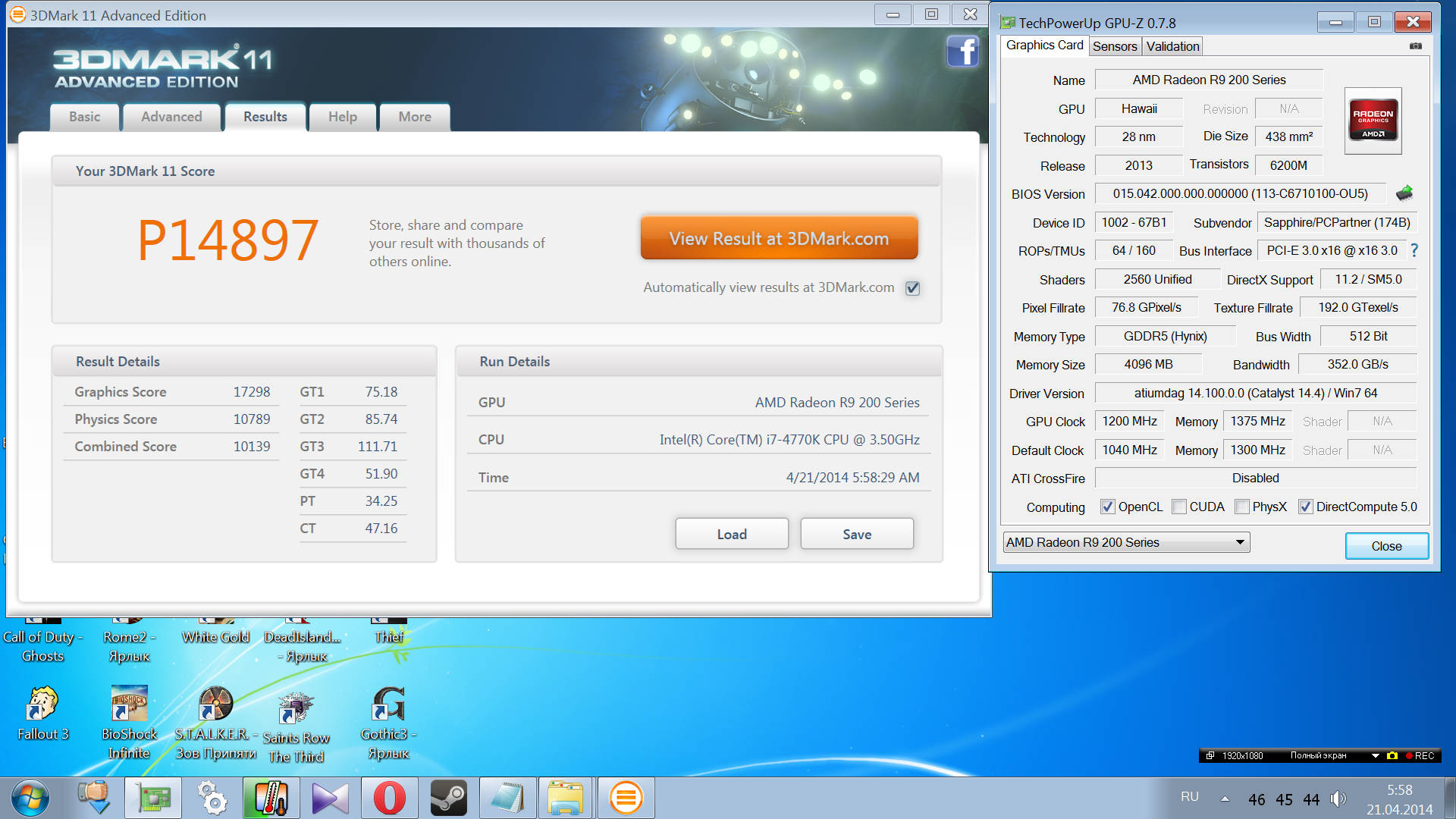1456x819 pixels.
Task: Expand the recorder screen mode dropdown arrow
Action: (1375, 755)
